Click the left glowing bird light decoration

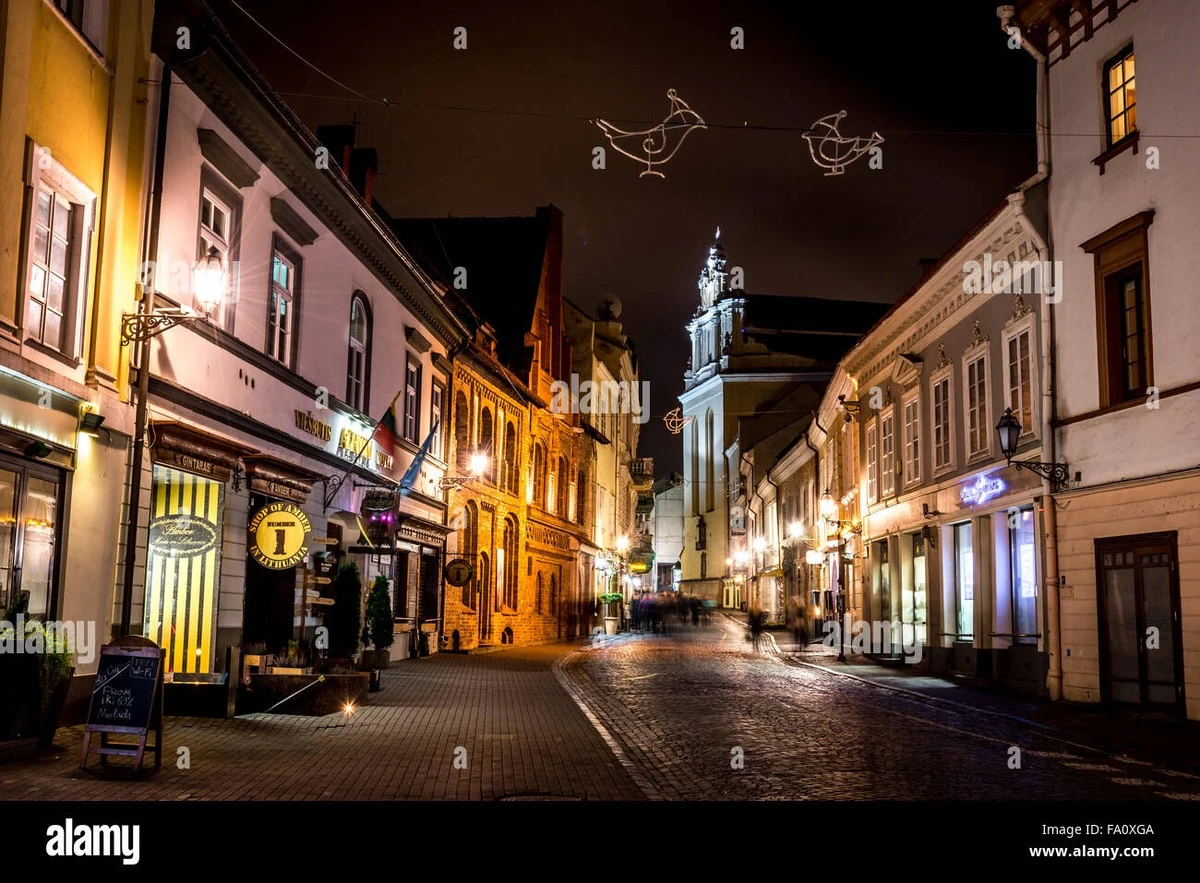point(651,133)
